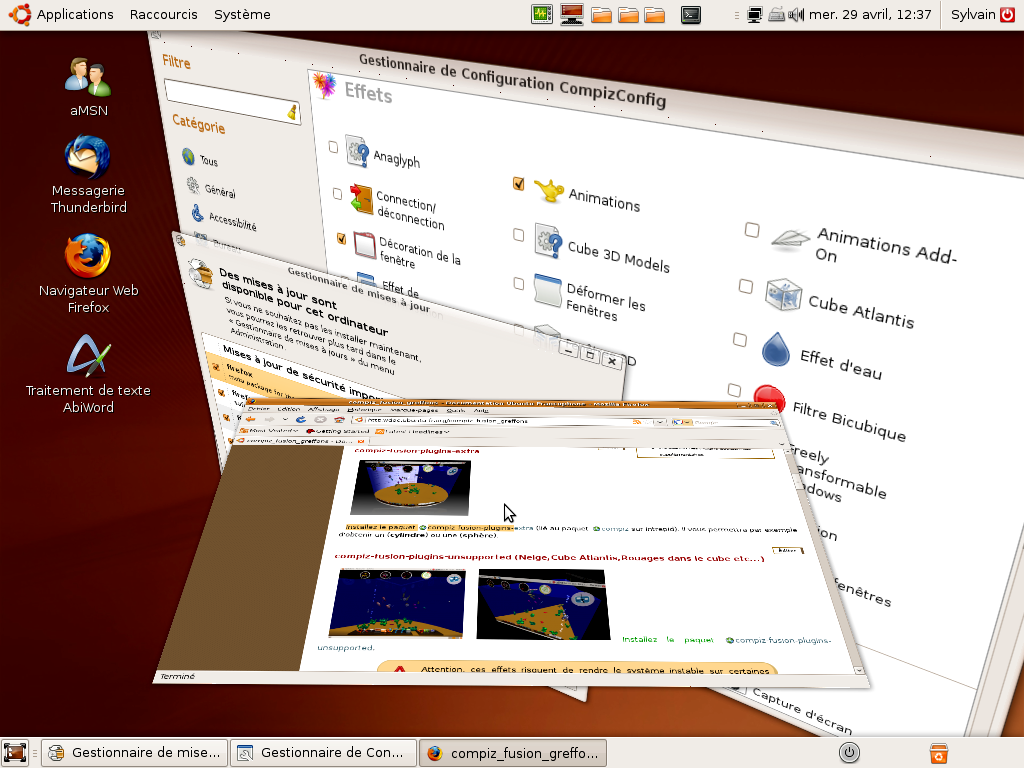Click the network connection tray icon
Viewport: 1024px width, 768px height.
pyautogui.click(x=755, y=14)
